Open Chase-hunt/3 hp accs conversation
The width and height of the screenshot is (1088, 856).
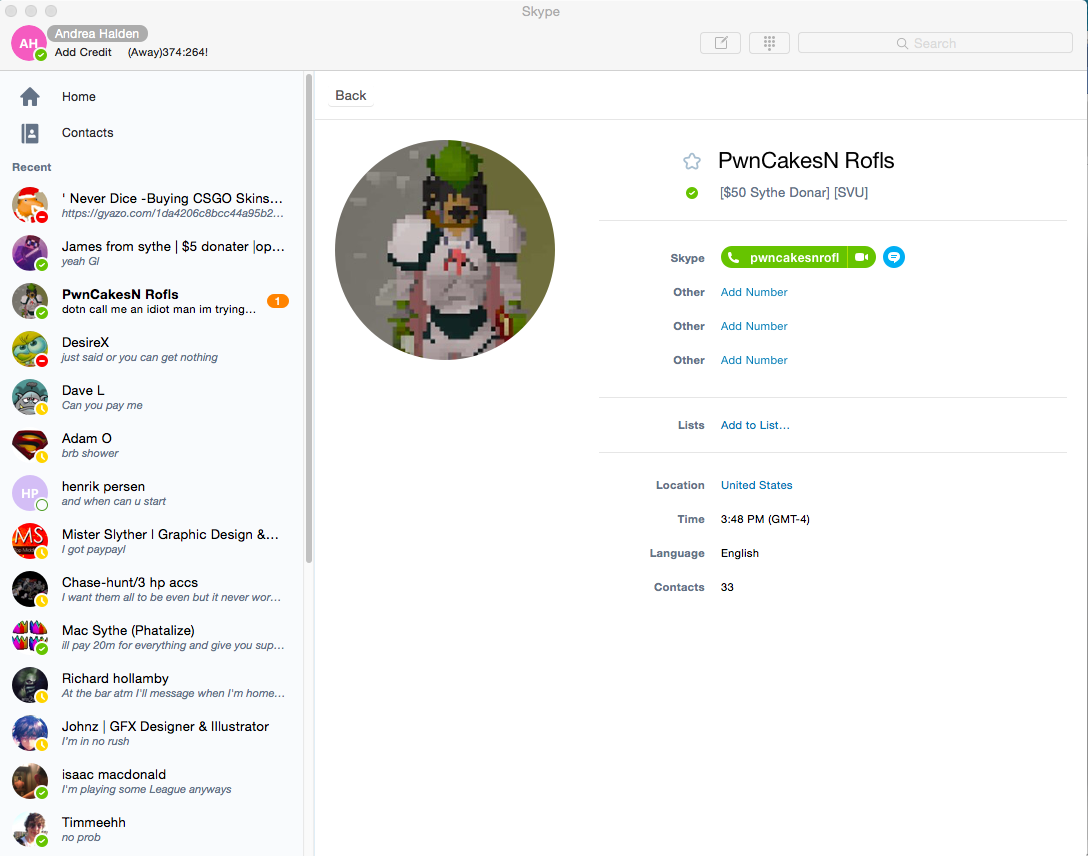coord(151,589)
